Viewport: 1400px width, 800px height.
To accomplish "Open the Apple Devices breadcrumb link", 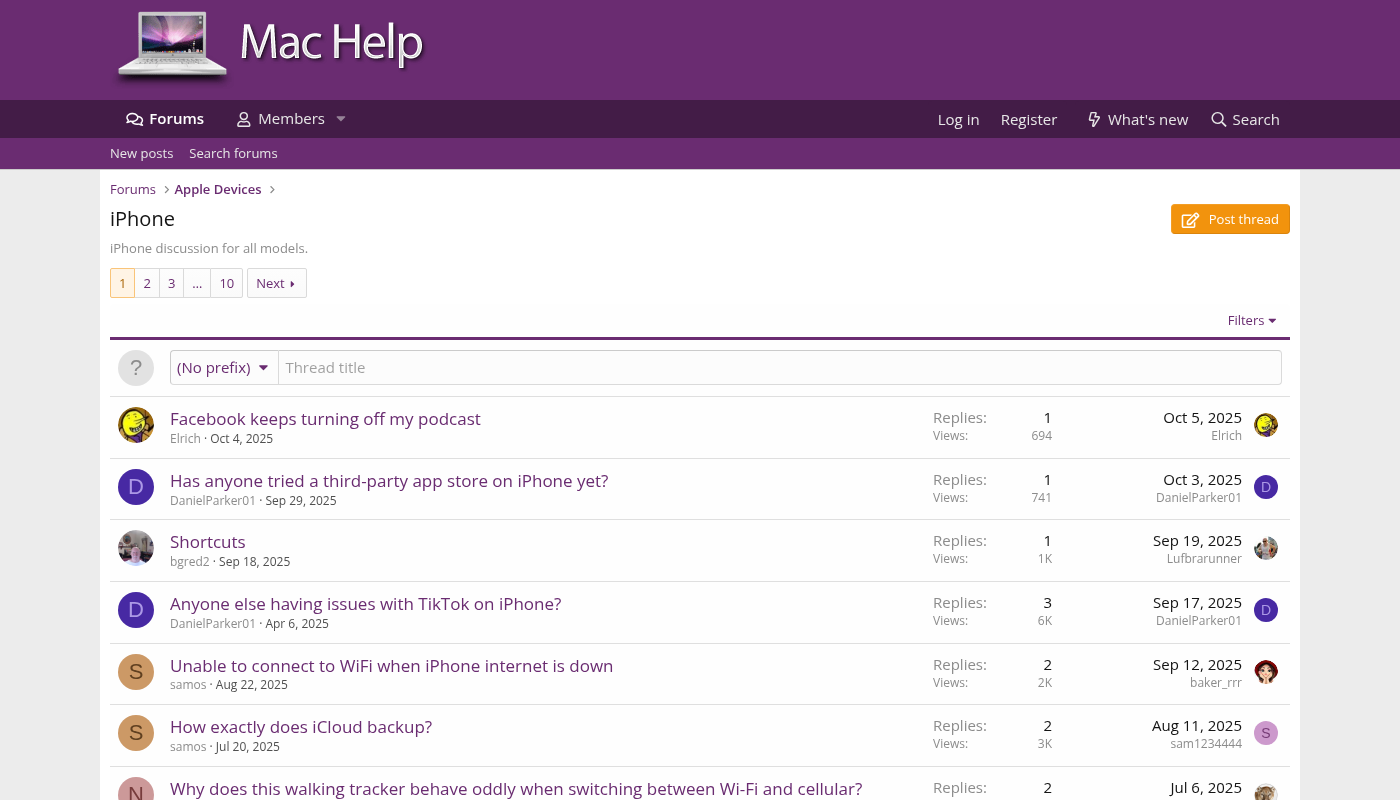I will coord(218,190).
